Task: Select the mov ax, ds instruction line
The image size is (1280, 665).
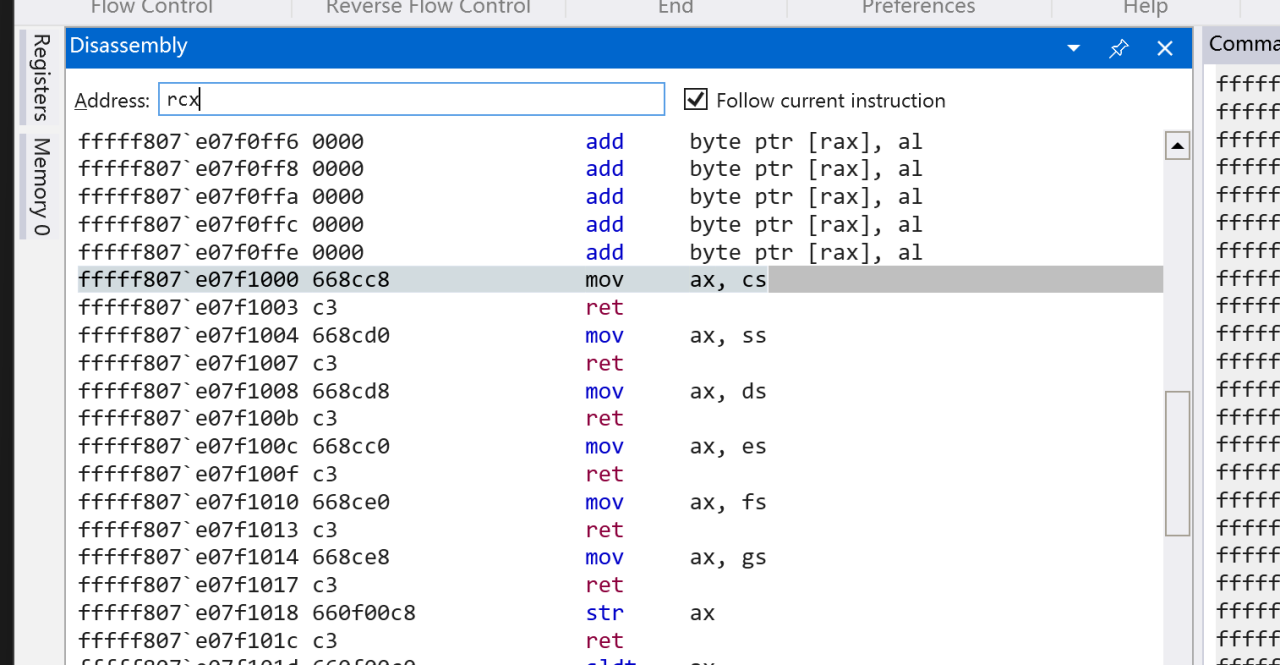Action: pyautogui.click(x=420, y=391)
